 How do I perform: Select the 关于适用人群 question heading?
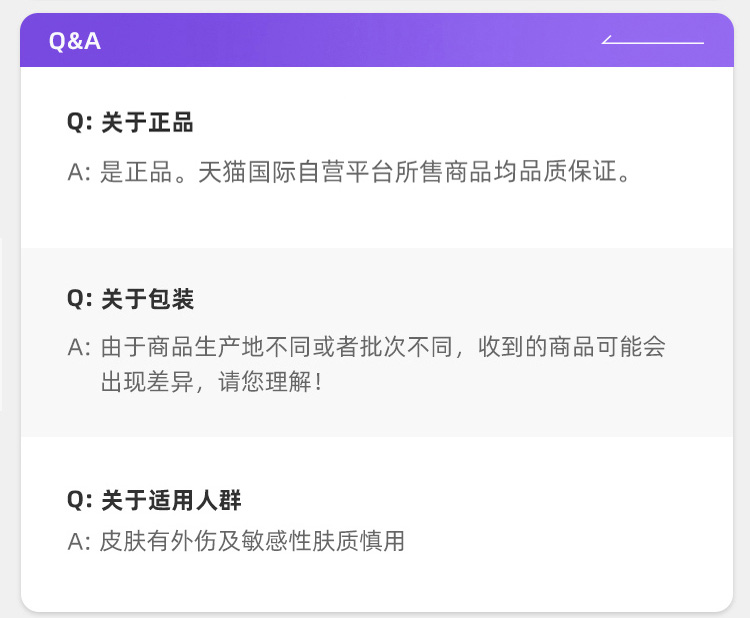pos(171,499)
